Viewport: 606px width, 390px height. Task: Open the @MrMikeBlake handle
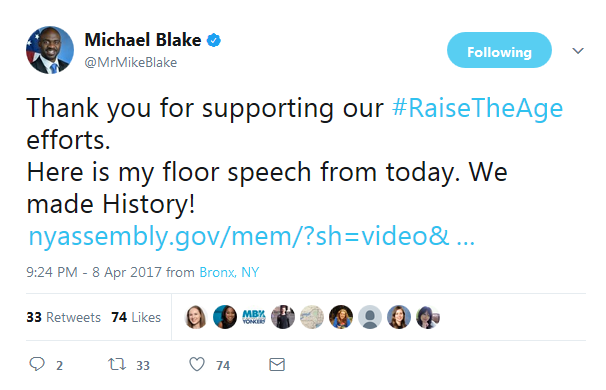131,62
